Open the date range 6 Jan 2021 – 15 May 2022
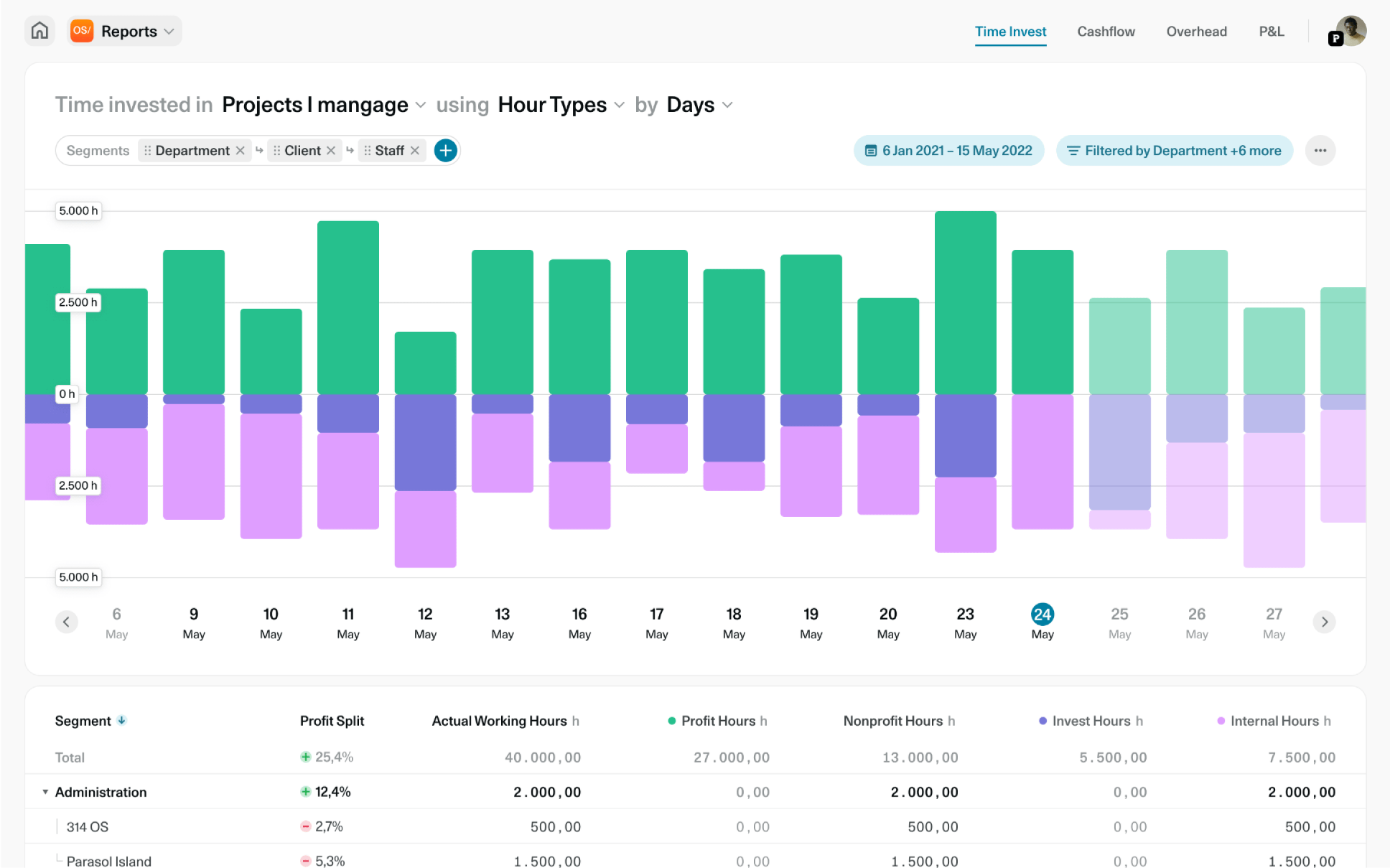This screenshot has width=1390, height=868. [948, 151]
